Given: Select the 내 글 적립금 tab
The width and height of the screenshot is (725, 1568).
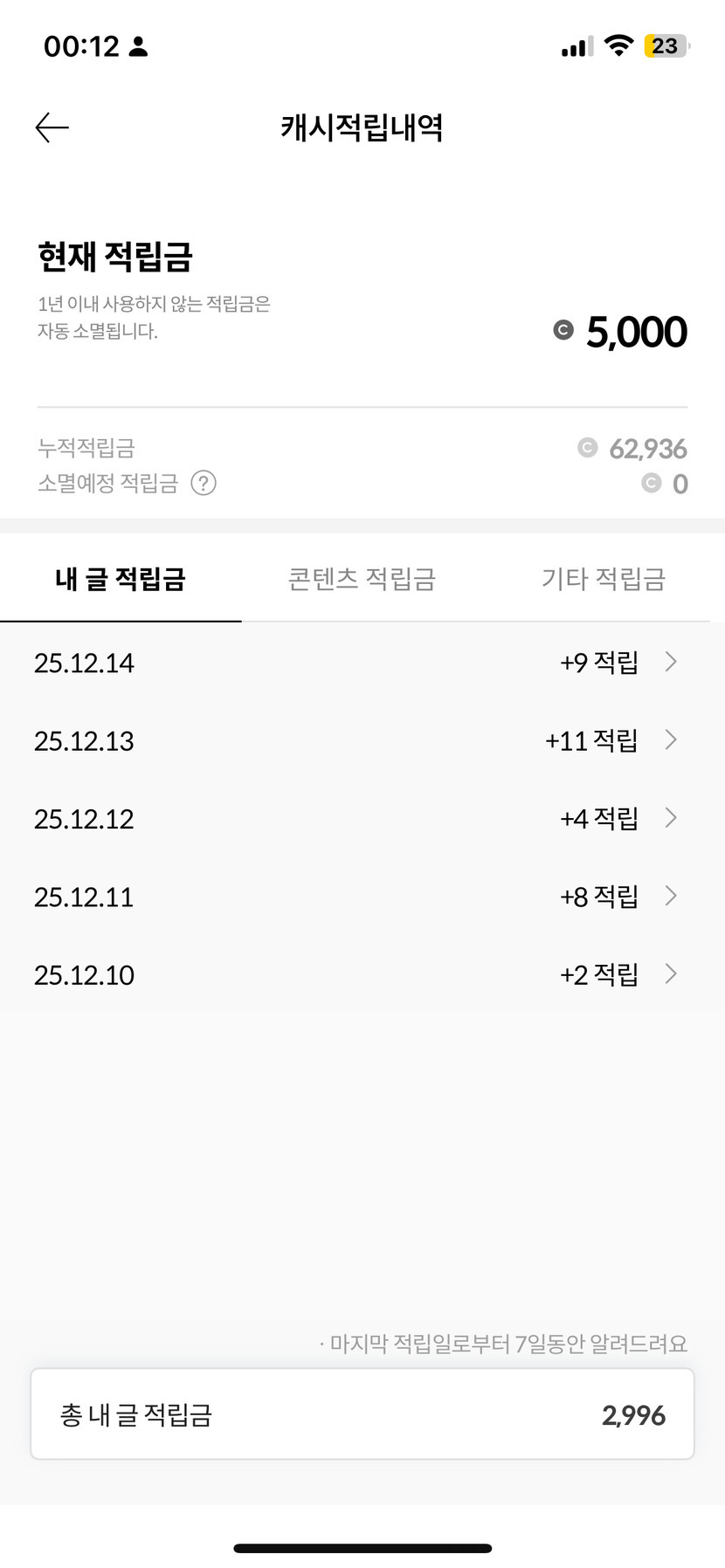Looking at the screenshot, I should (x=121, y=579).
